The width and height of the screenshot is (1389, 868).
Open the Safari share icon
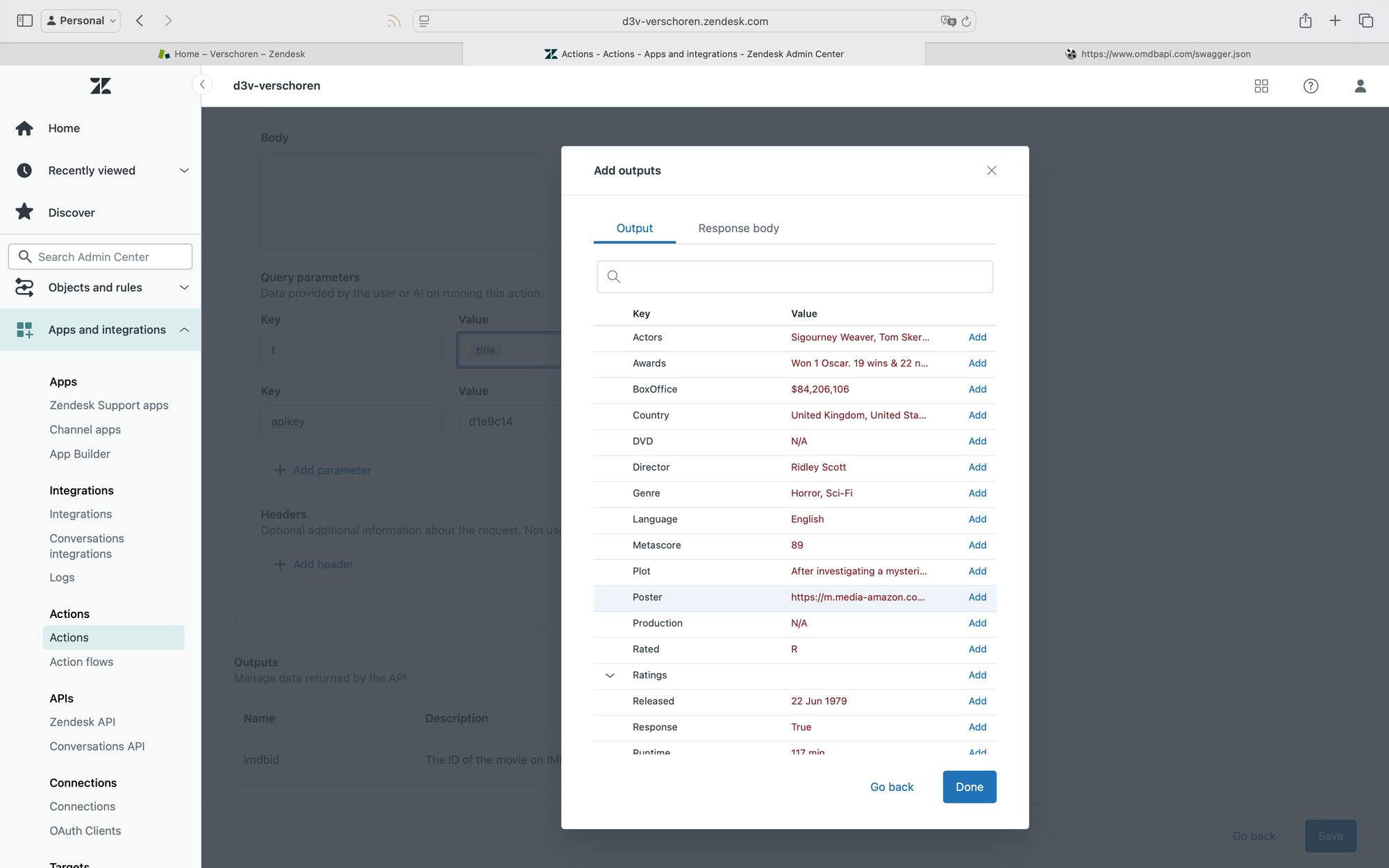pyautogui.click(x=1305, y=21)
